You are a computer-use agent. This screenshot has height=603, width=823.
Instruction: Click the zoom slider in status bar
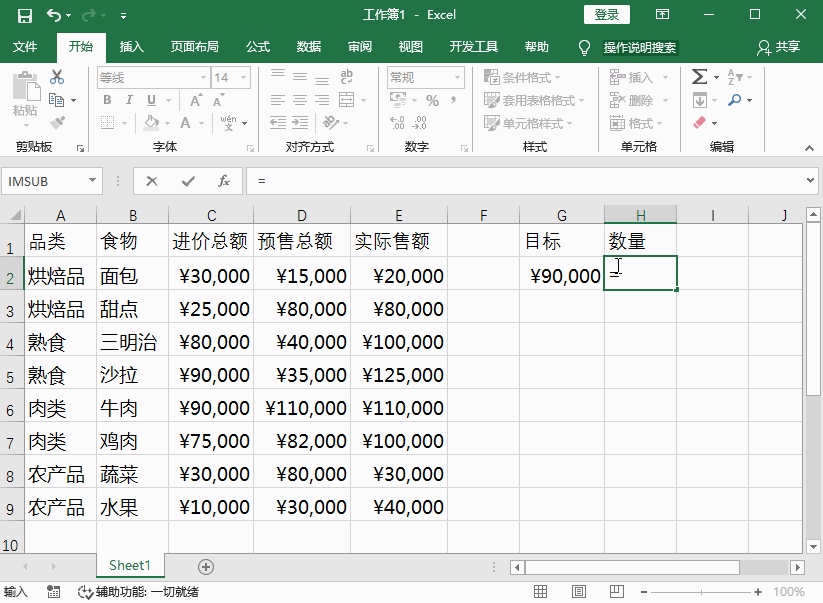point(702,592)
